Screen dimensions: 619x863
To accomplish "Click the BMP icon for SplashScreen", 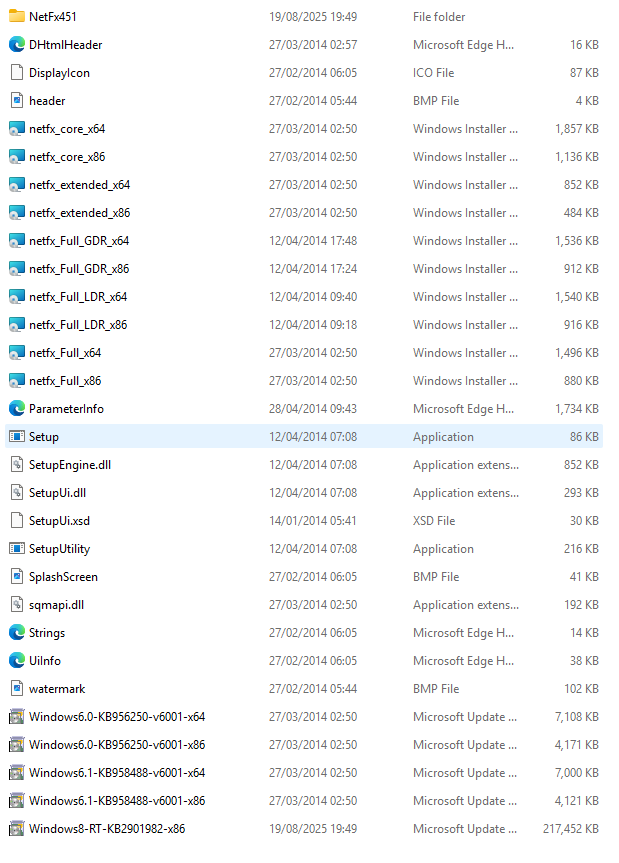I will pyautogui.click(x=17, y=577).
